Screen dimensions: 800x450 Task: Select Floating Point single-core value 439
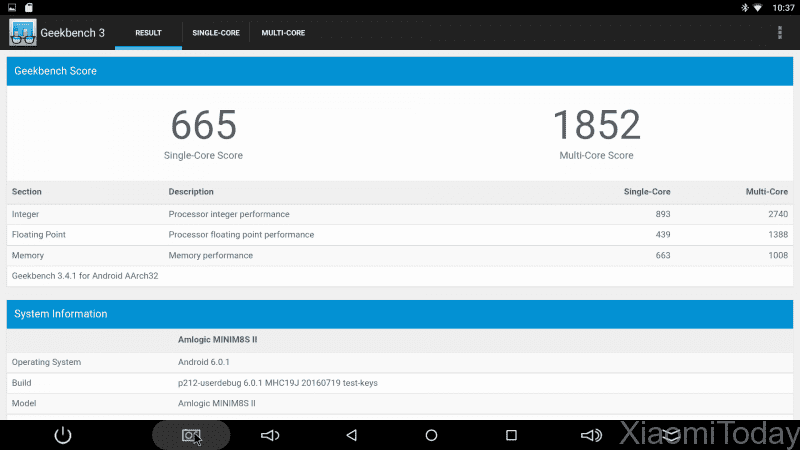(x=663, y=235)
